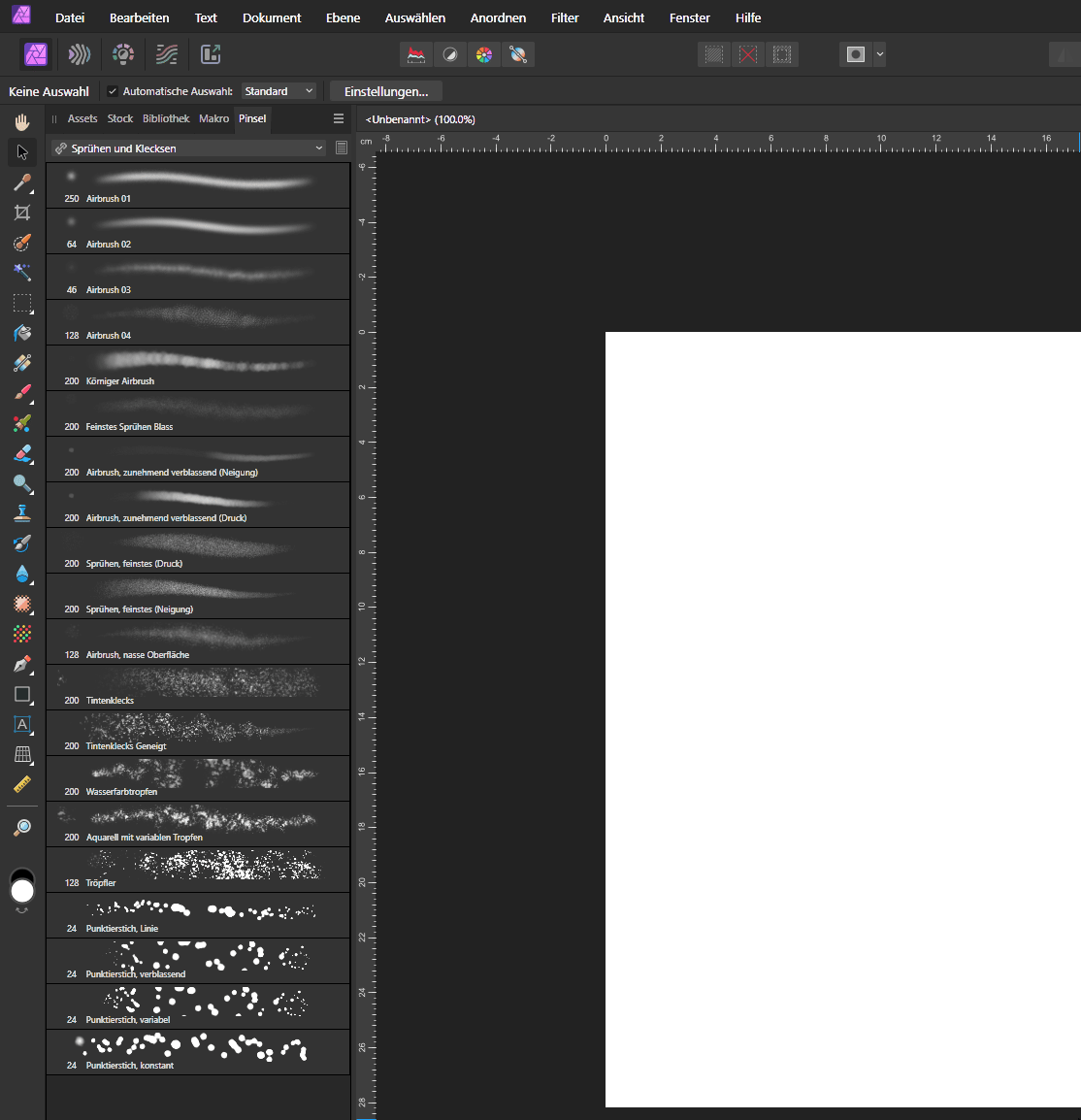Switch to the Makro tab
The image size is (1081, 1120).
point(213,118)
